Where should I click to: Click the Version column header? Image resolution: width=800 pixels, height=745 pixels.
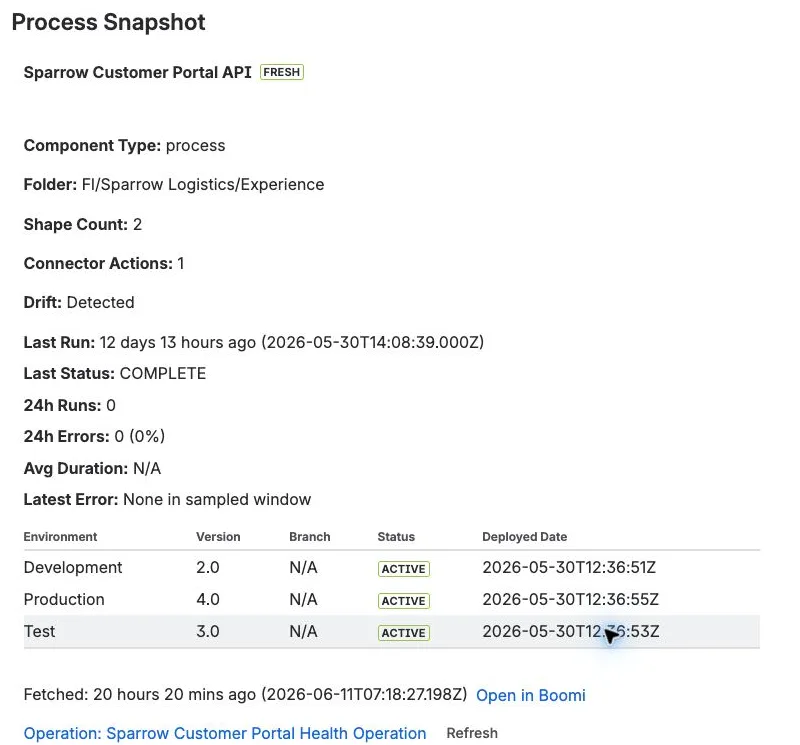pos(218,537)
